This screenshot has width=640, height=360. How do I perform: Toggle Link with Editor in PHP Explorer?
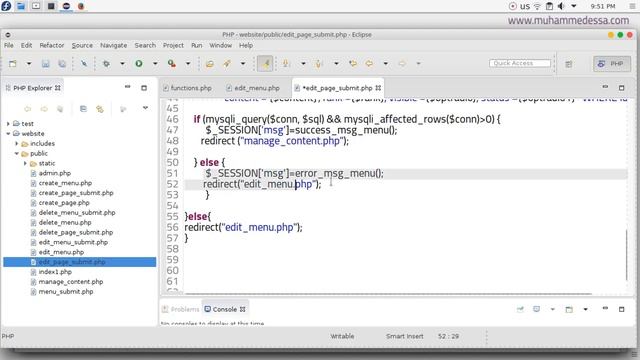coord(100,109)
